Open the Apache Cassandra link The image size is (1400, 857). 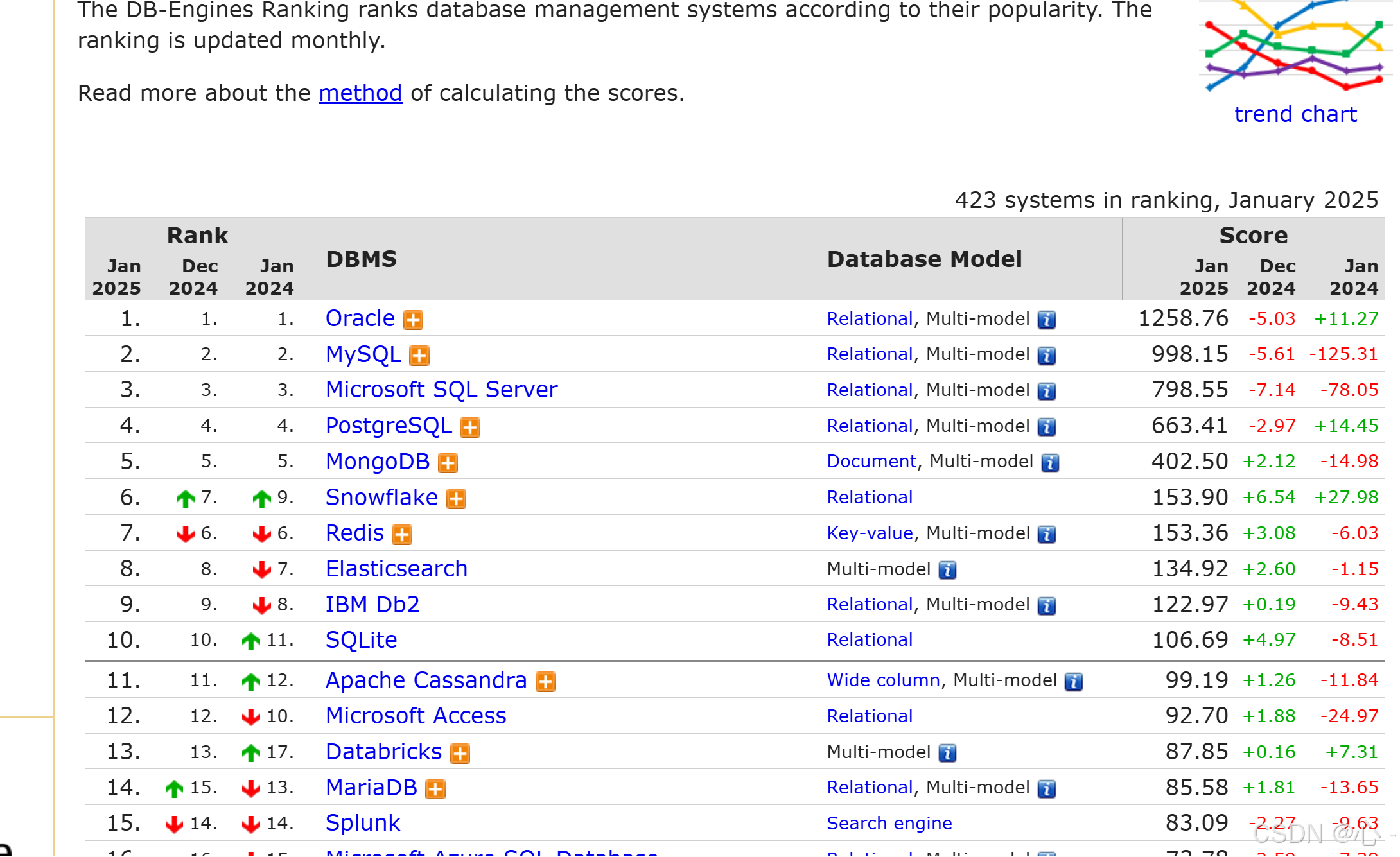(x=426, y=680)
